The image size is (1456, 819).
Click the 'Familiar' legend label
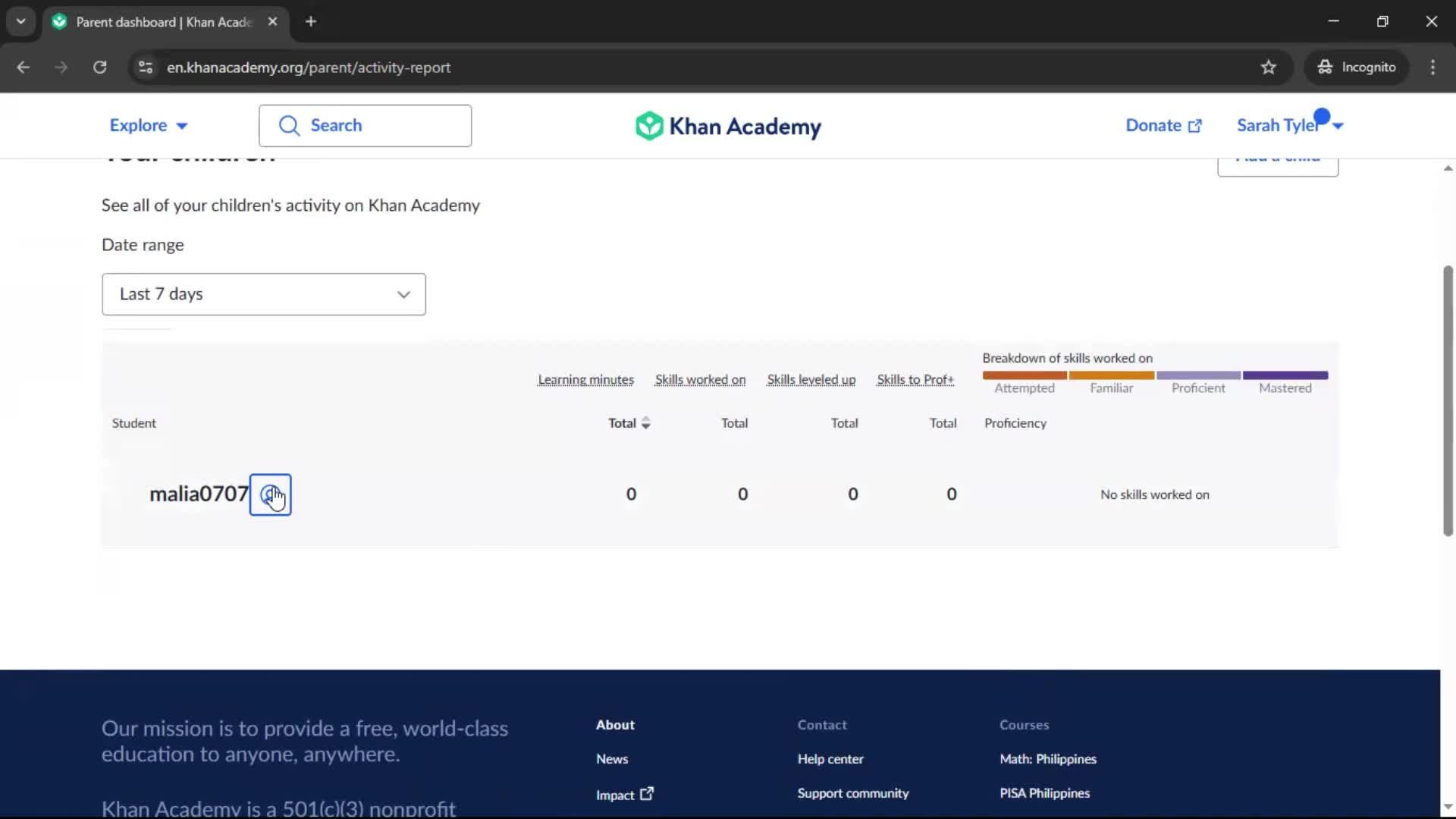point(1111,388)
